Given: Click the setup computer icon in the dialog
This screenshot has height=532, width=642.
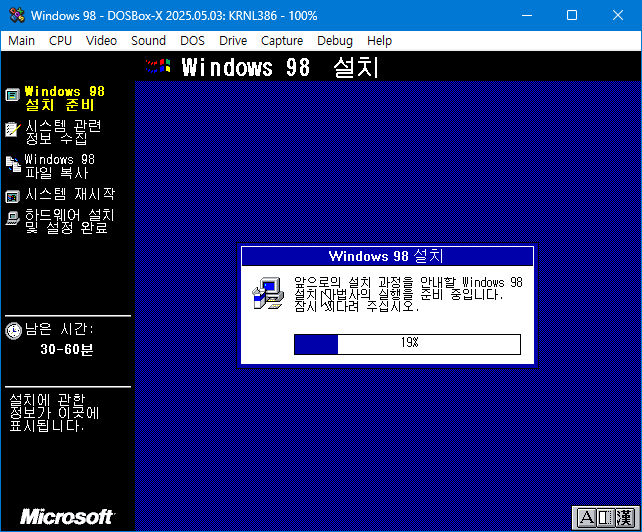Looking at the screenshot, I should (268, 293).
